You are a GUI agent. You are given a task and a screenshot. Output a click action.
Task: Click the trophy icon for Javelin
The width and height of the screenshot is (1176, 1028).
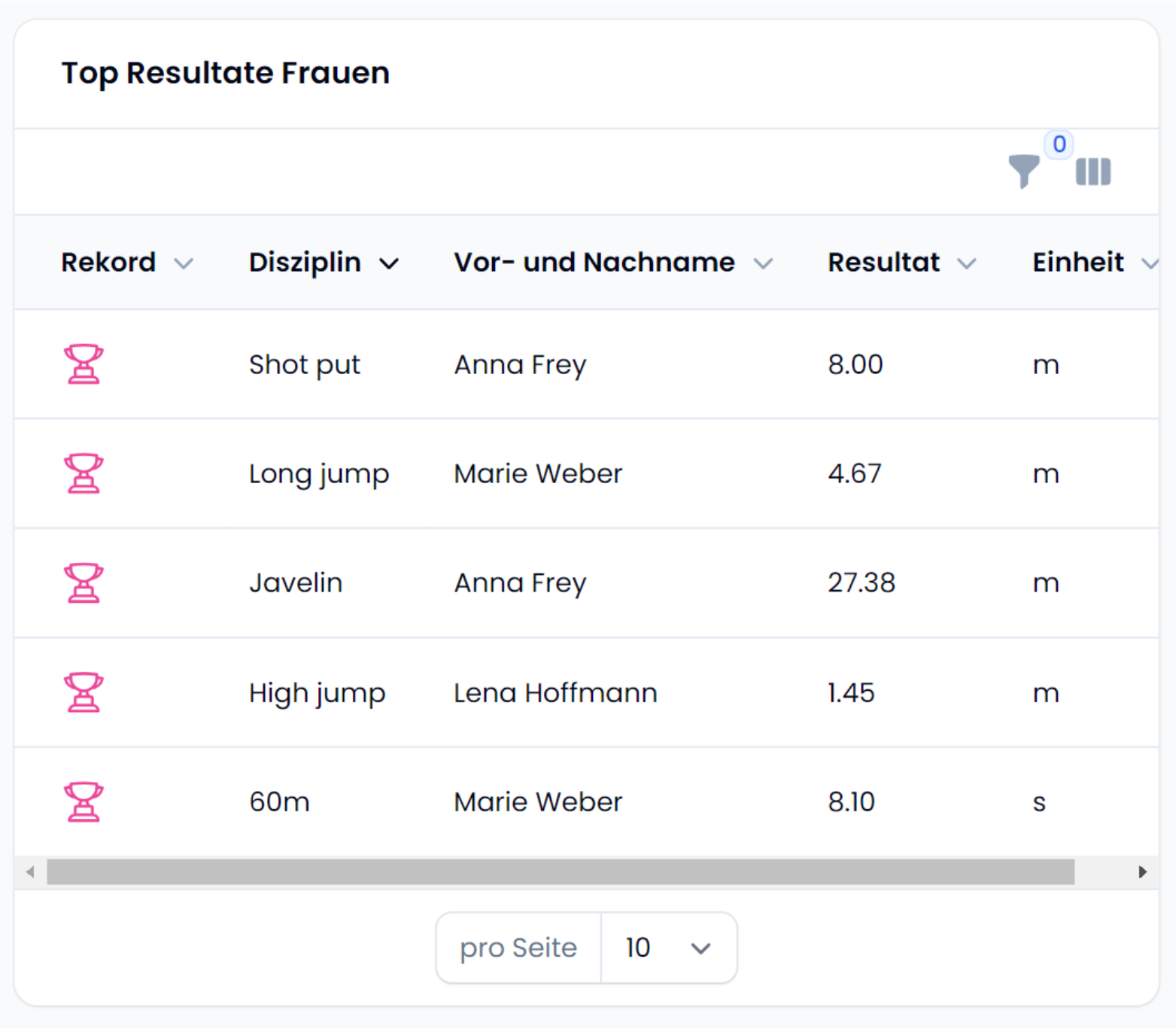point(84,583)
